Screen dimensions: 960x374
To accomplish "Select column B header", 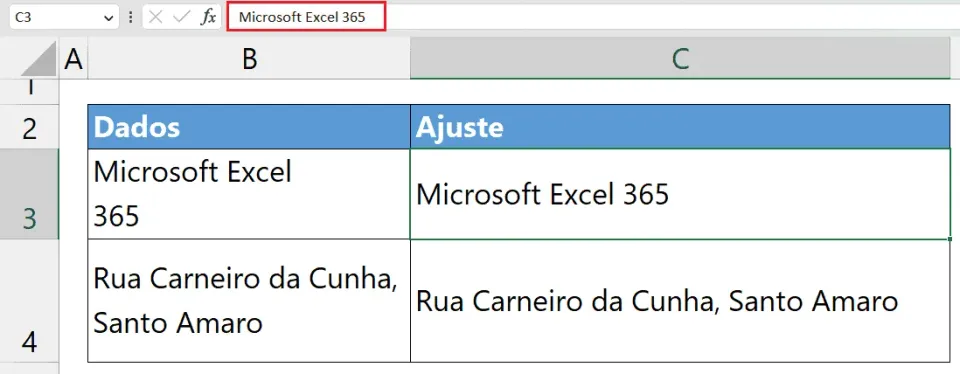I will point(249,61).
